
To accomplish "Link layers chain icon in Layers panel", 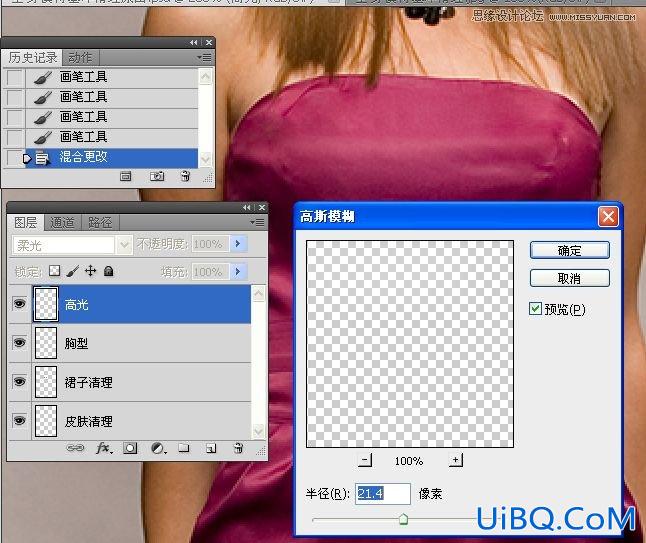I will coord(75,448).
